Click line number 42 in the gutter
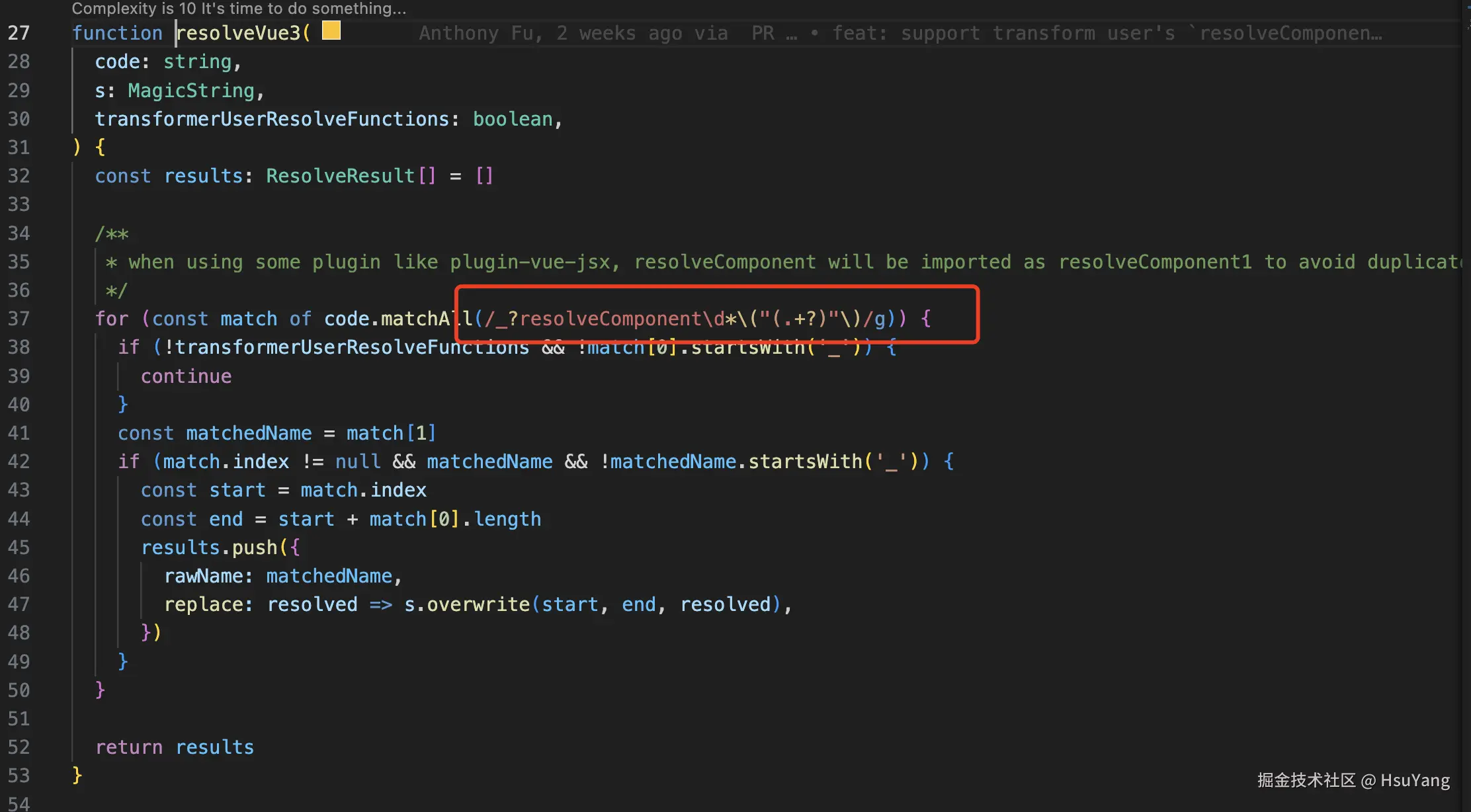The width and height of the screenshot is (1471, 812). pos(19,462)
